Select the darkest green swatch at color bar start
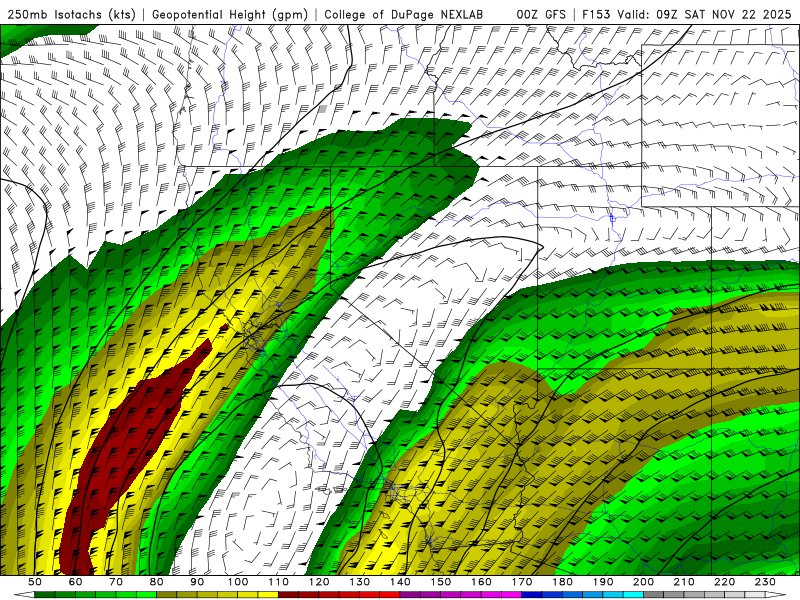 point(45,595)
